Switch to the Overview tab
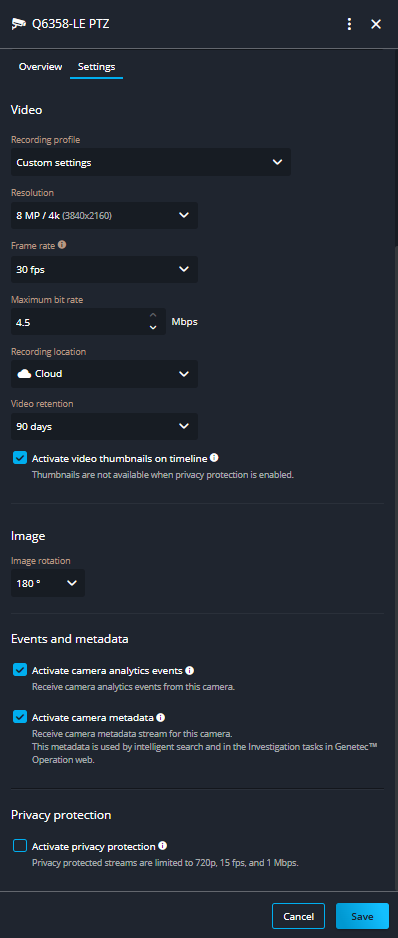Viewport: 398px width, 938px height. (40, 67)
